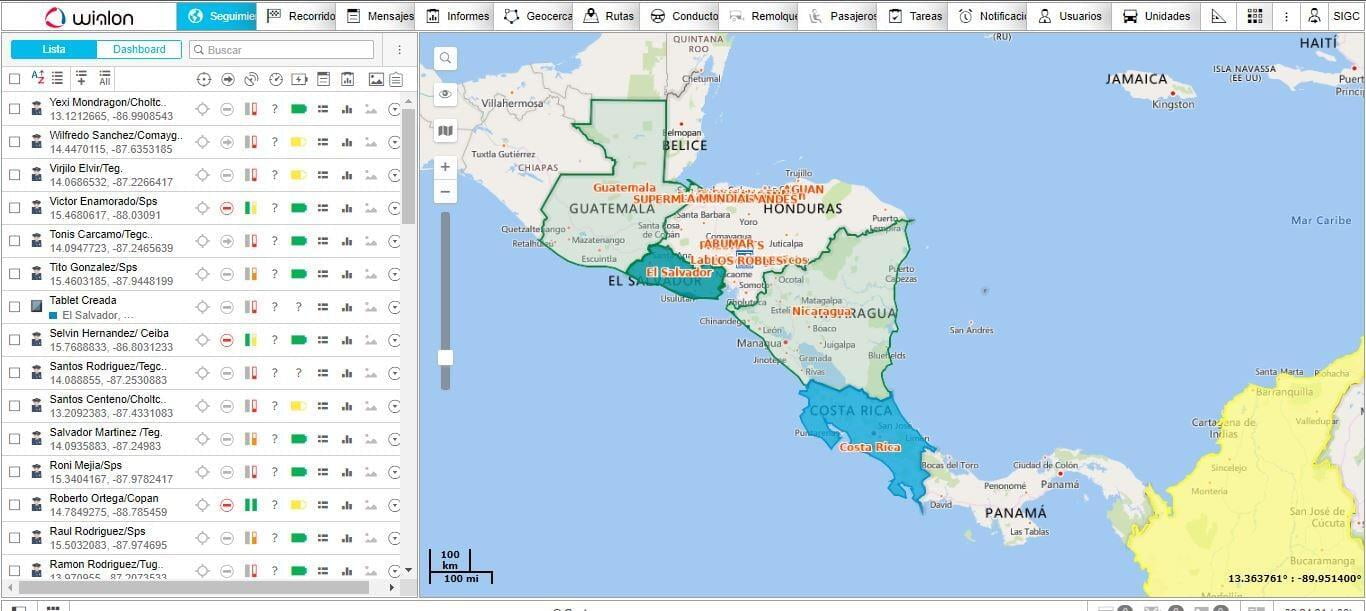Zoom in on the map
This screenshot has height=611, width=1366.
(x=445, y=167)
